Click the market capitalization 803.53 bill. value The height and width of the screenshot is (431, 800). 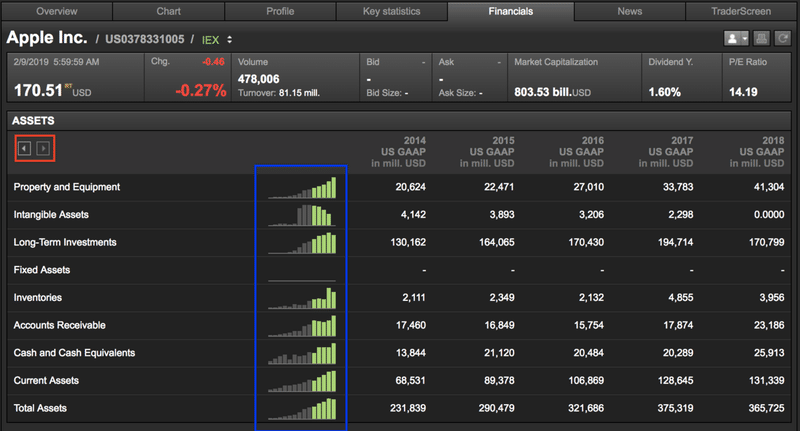tap(553, 92)
